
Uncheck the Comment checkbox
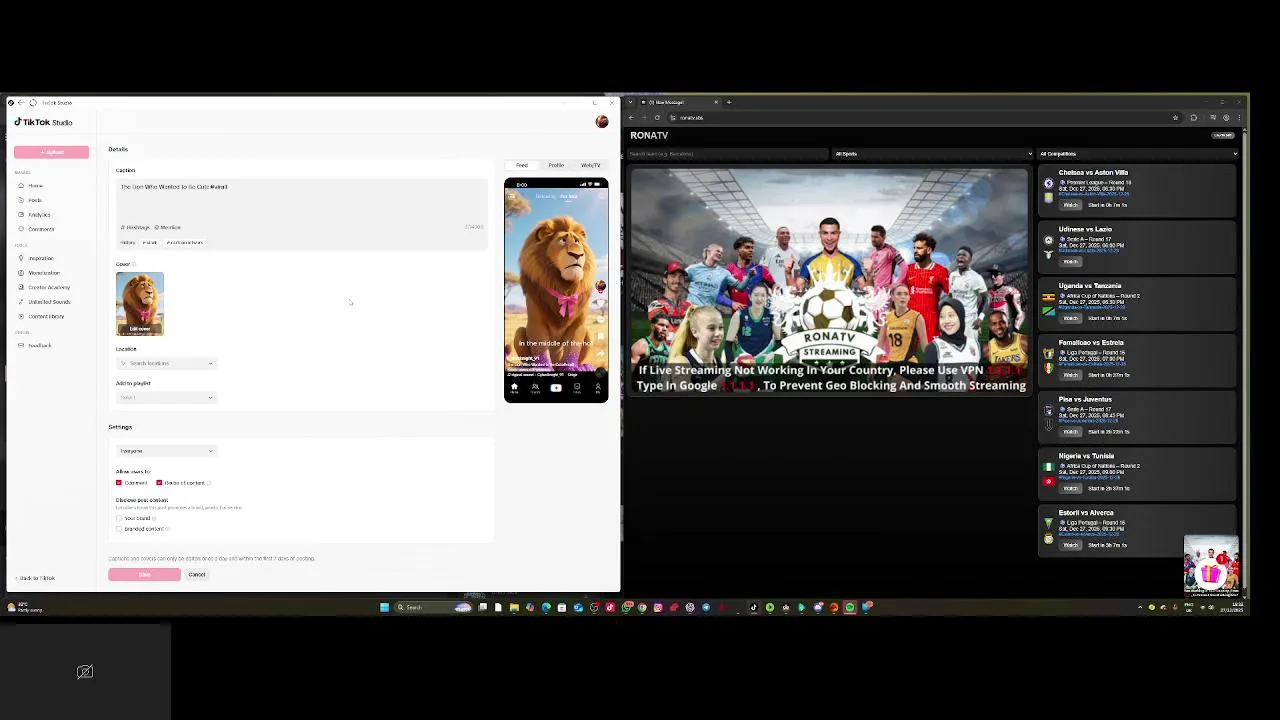119,483
